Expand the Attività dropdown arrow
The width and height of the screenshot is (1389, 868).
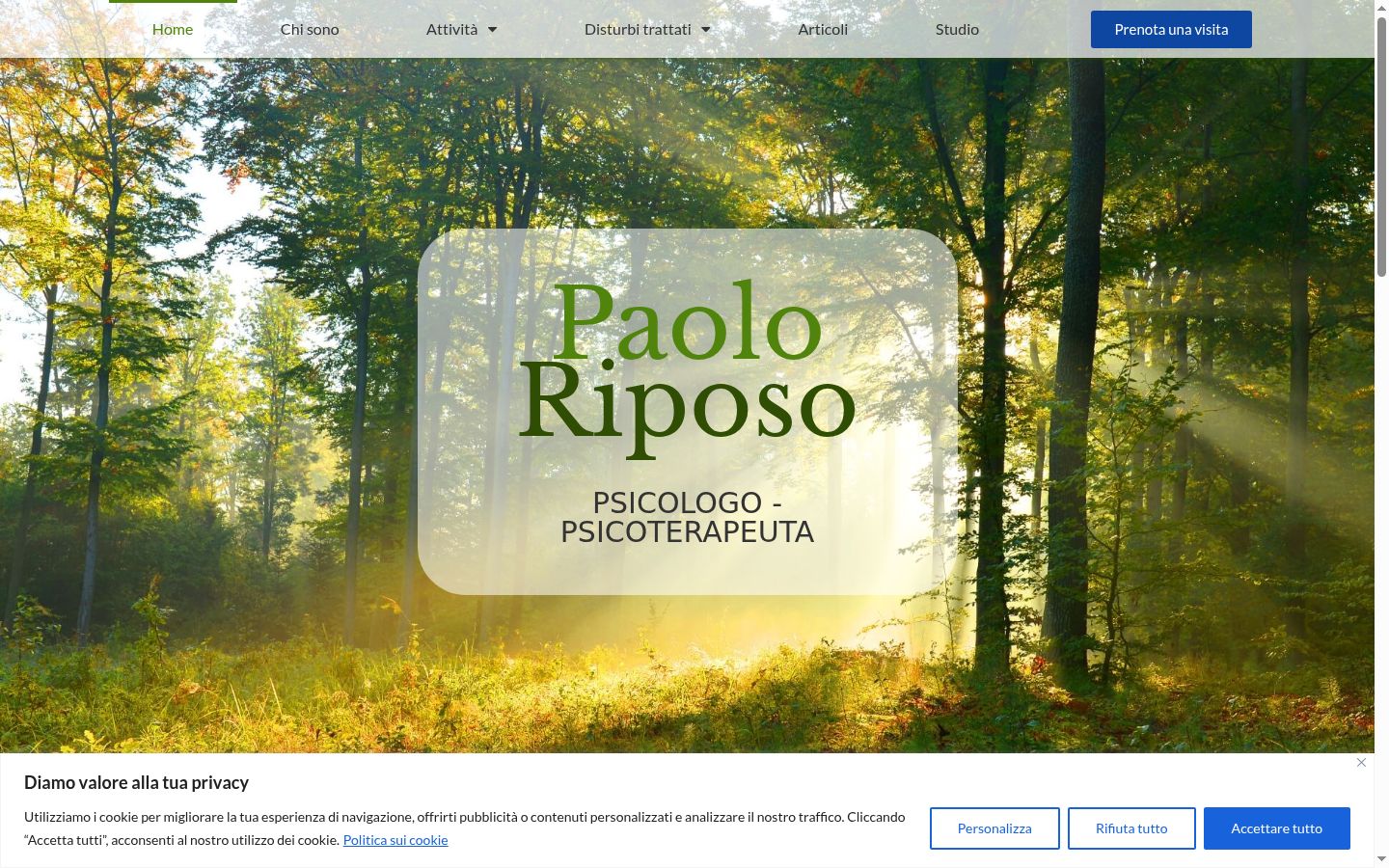pyautogui.click(x=492, y=30)
